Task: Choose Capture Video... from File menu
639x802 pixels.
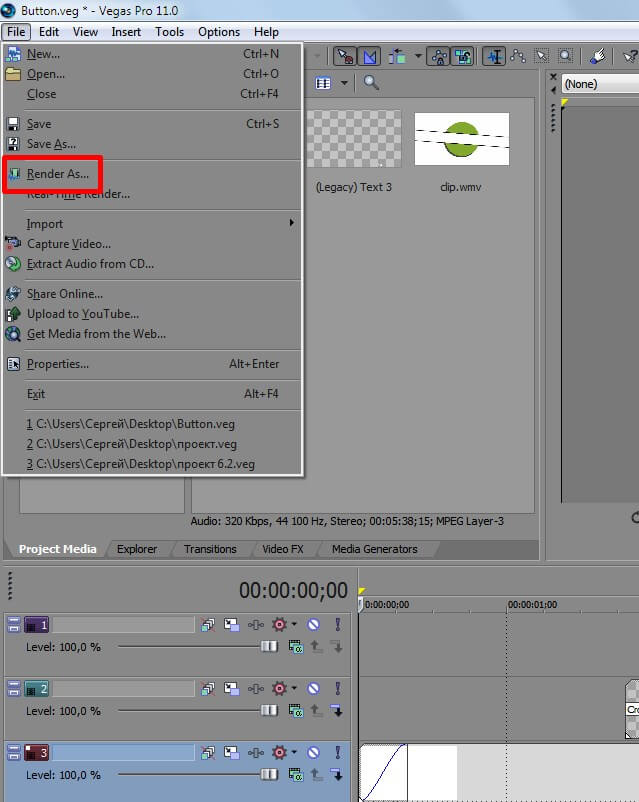Action: coord(152,244)
